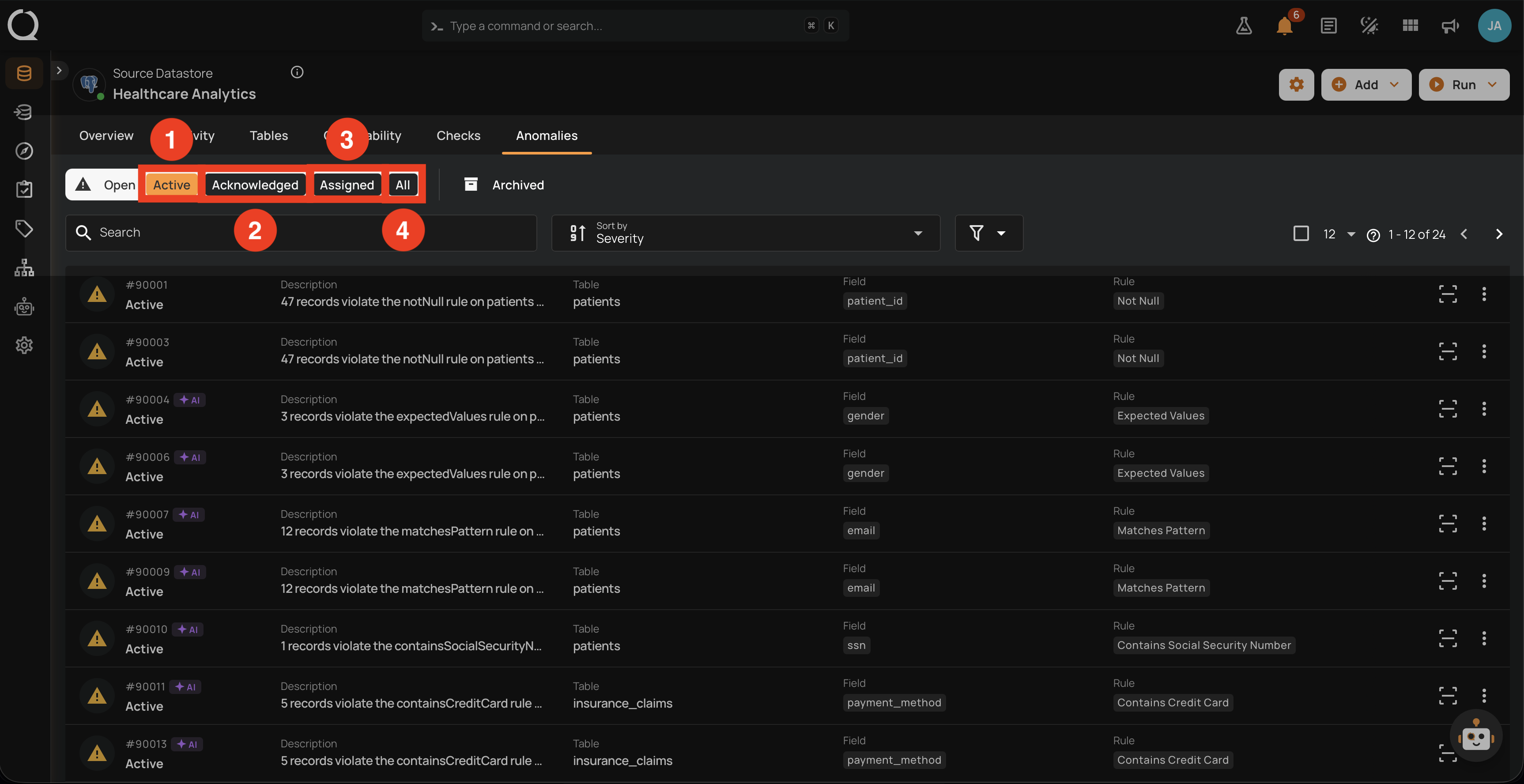Image resolution: width=1524 pixels, height=784 pixels.
Task: Preview anomaly #90004 with scan icon
Action: click(x=1448, y=408)
